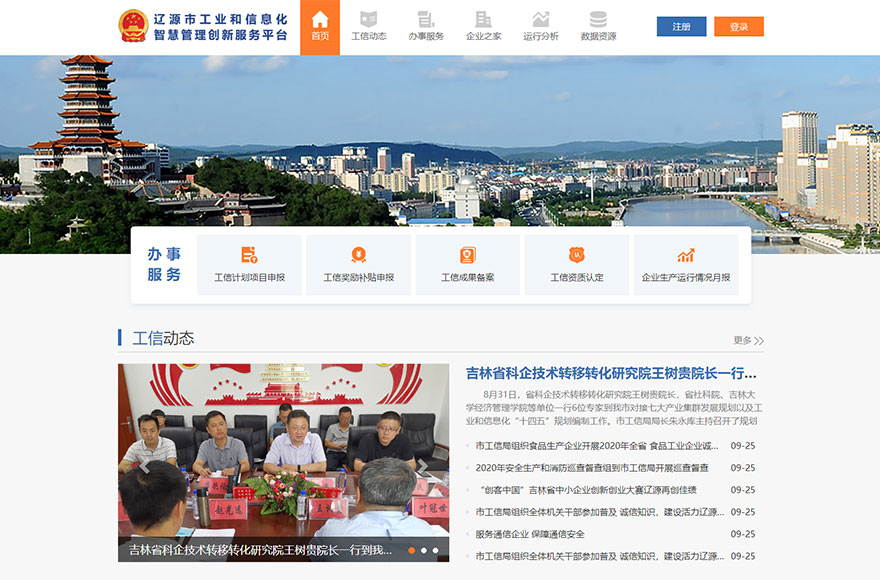
Task: Open headline 吉林省科企技术转移转化研究院 article
Action: [x=610, y=373]
